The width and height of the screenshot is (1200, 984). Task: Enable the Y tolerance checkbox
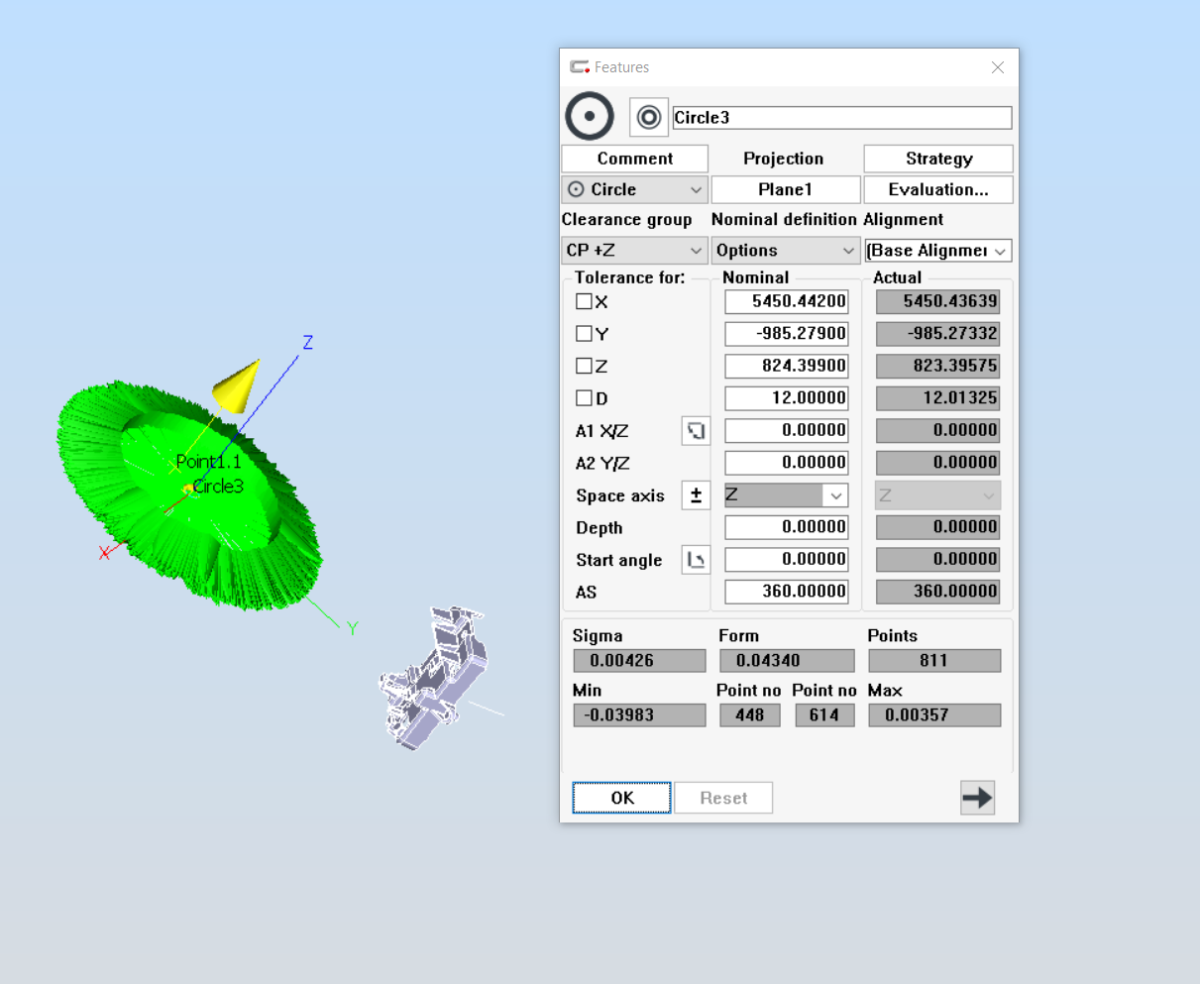coord(584,334)
